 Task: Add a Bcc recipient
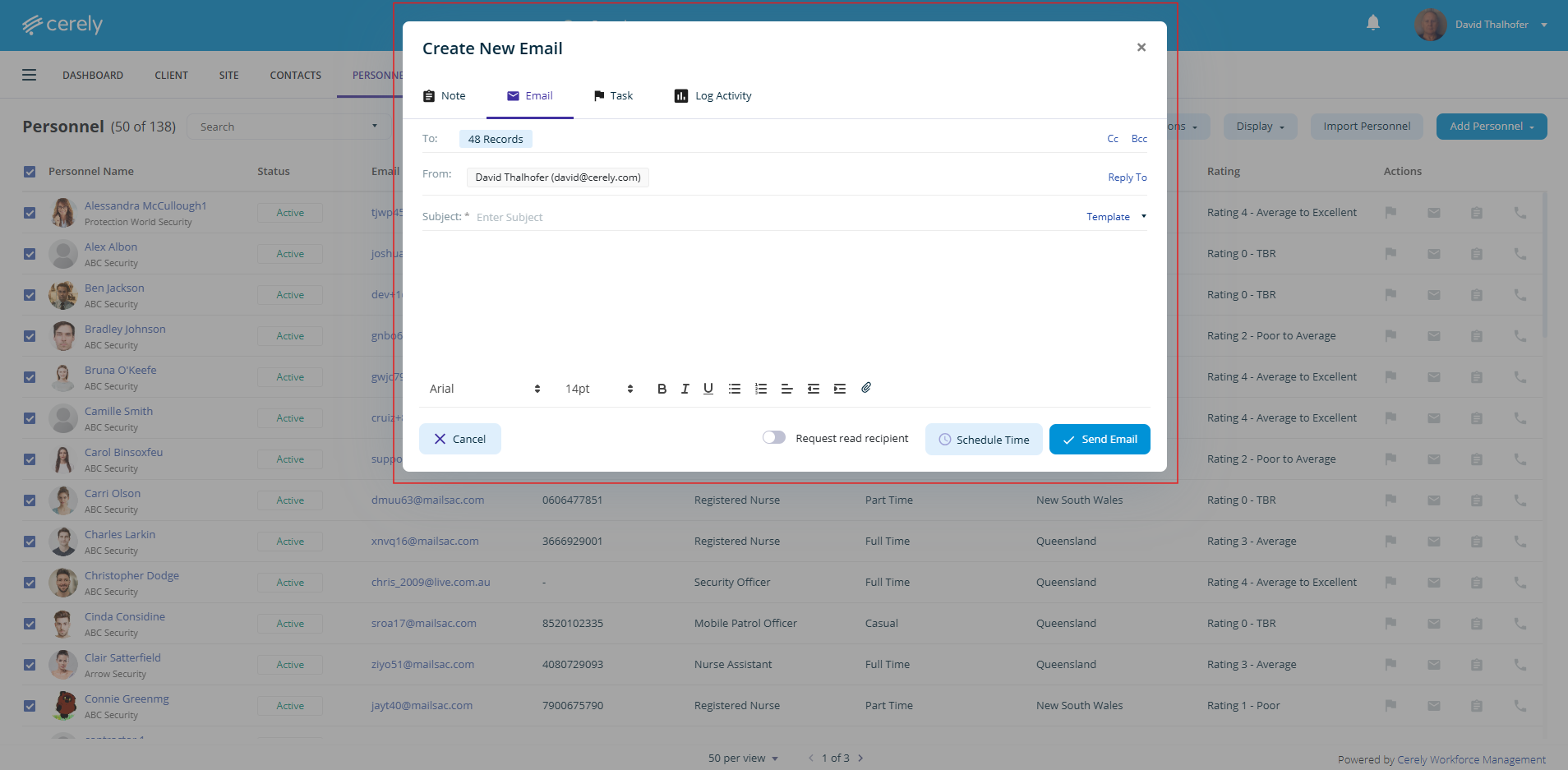[1139, 139]
